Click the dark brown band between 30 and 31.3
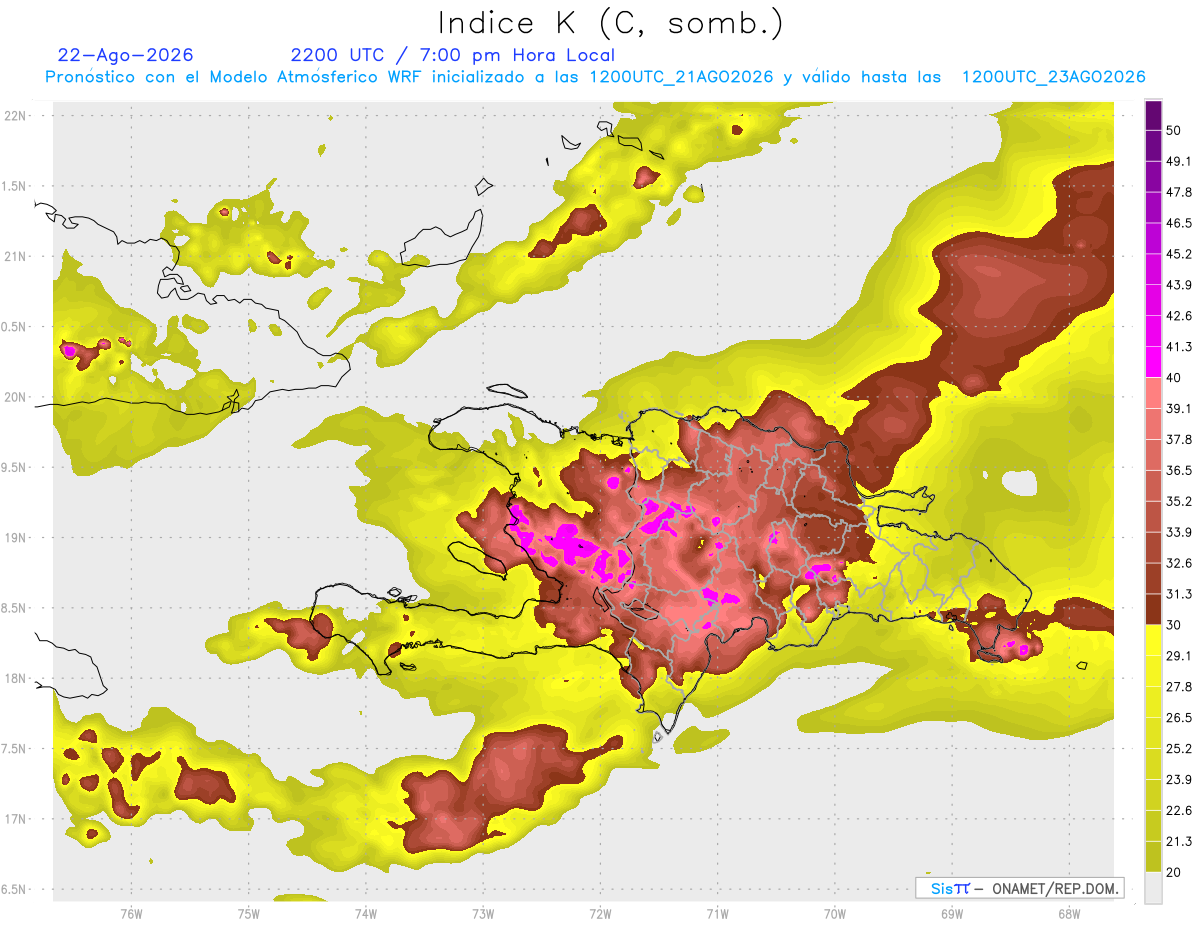 (1153, 609)
